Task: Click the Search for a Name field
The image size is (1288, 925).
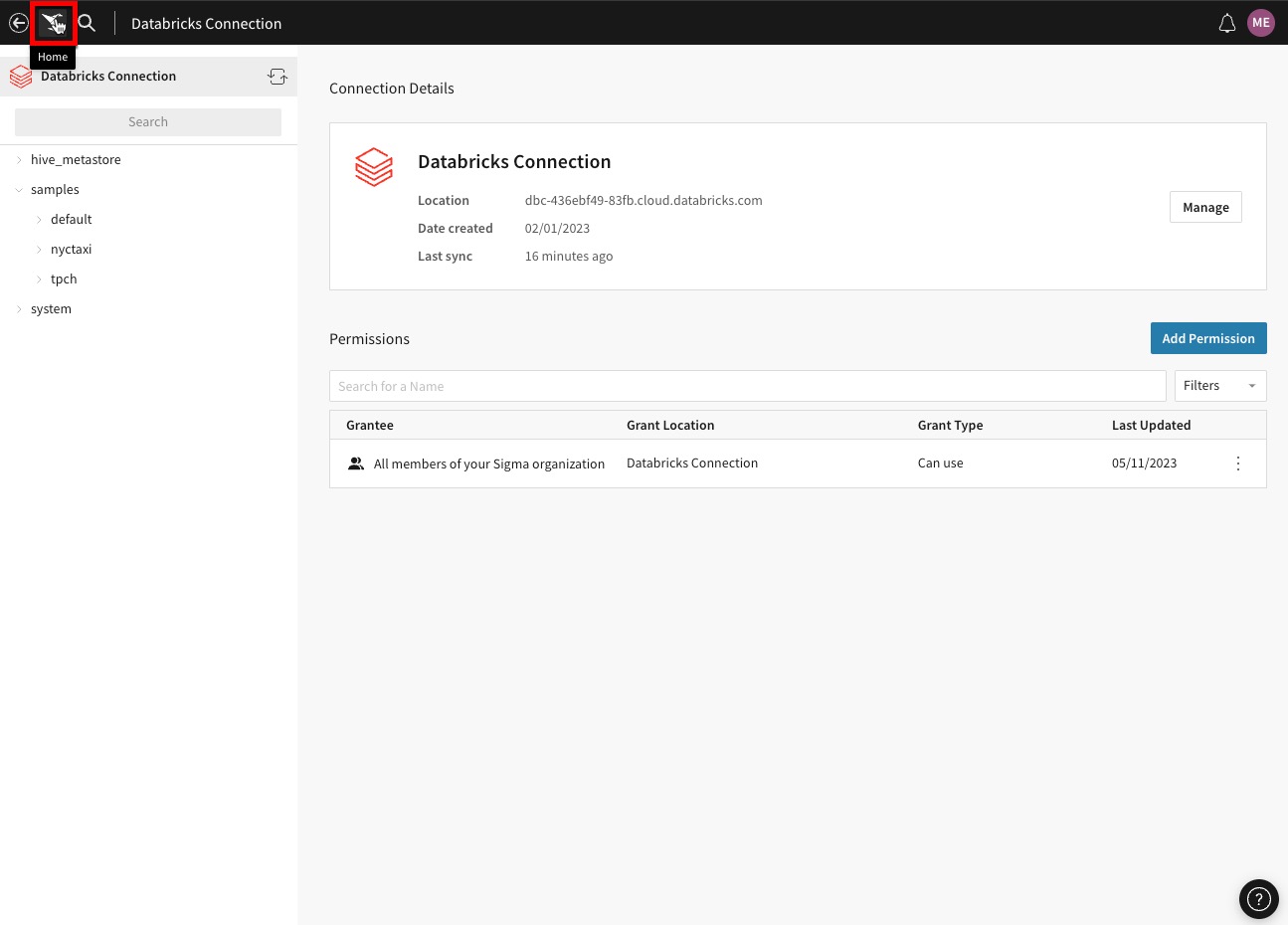Action: pos(748,386)
